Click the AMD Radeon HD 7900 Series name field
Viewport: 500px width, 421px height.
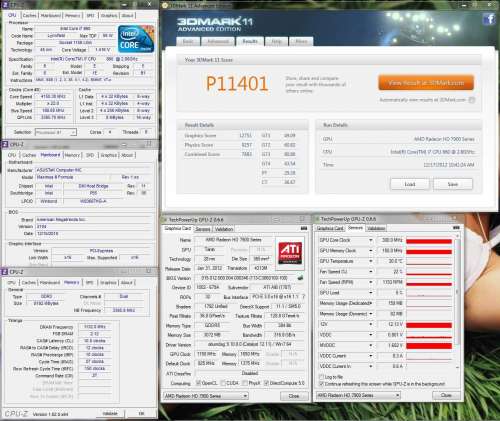233,239
